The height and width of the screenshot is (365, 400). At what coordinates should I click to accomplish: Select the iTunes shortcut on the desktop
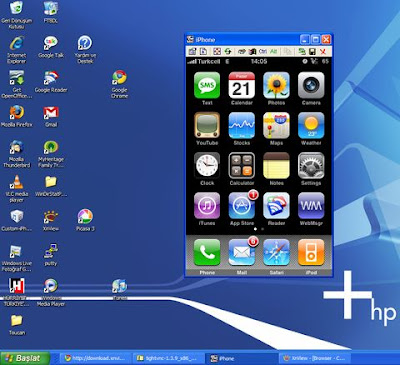[119, 289]
